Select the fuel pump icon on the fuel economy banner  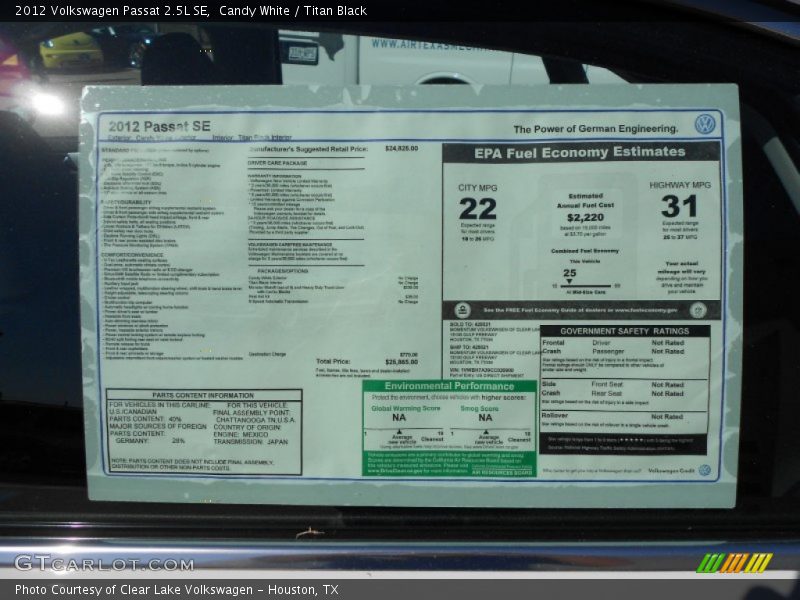pos(462,308)
